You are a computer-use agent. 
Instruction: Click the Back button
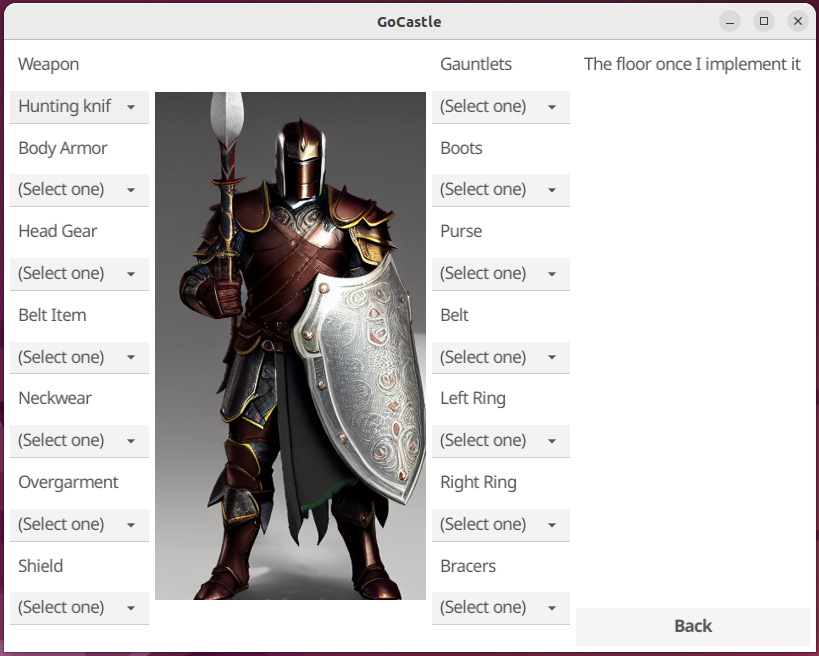692,626
